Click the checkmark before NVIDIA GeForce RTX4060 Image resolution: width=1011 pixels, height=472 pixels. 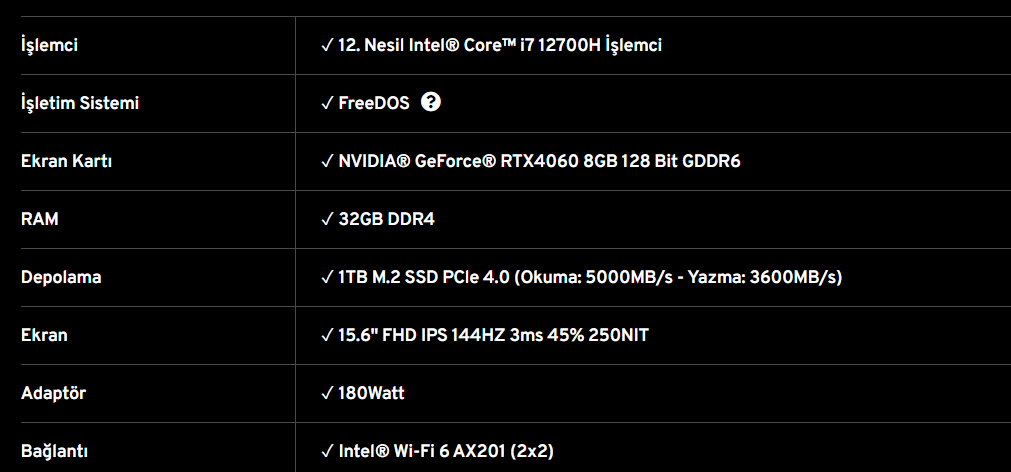327,161
